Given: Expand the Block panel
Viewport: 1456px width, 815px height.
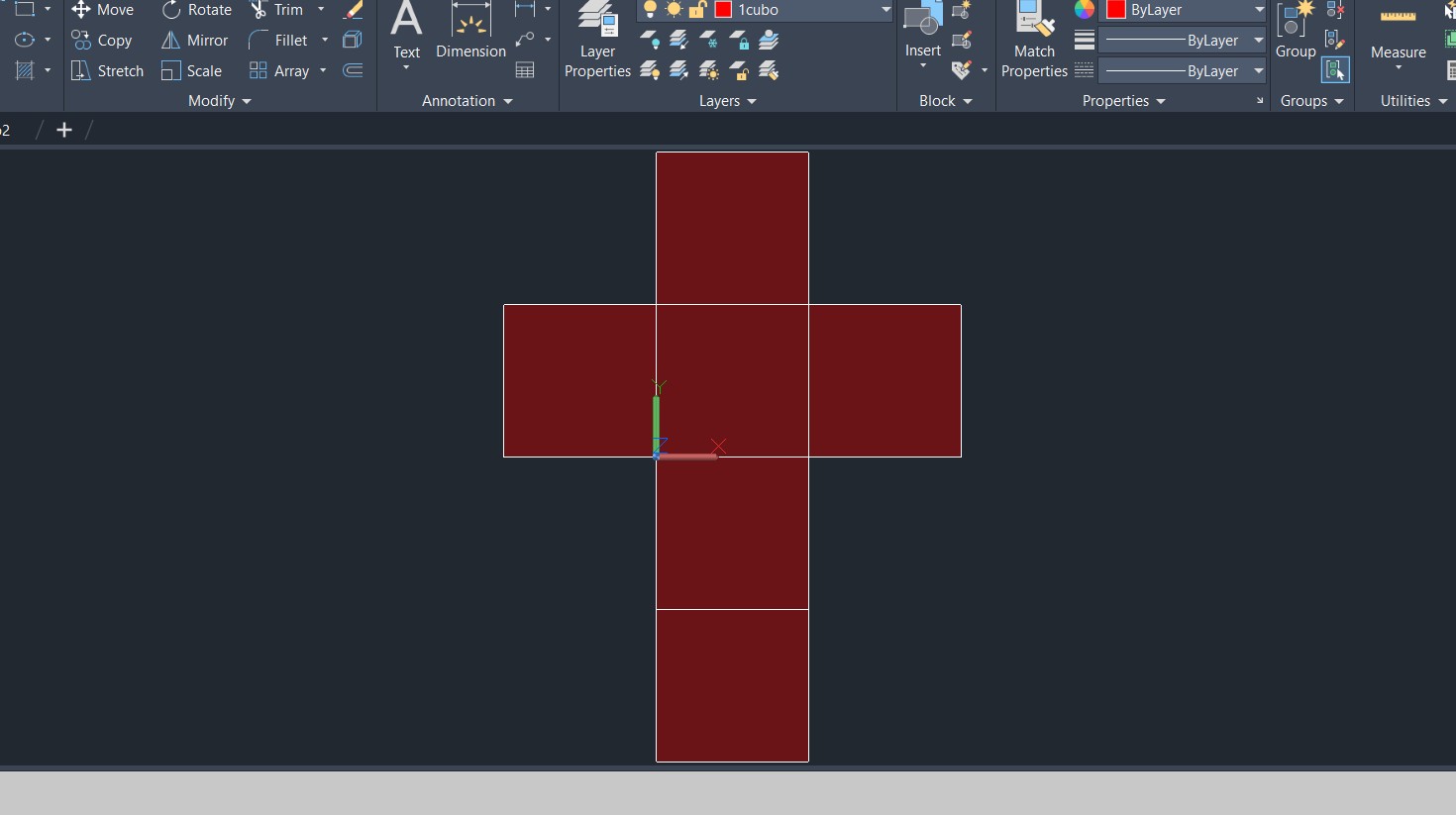Looking at the screenshot, I should 946,101.
